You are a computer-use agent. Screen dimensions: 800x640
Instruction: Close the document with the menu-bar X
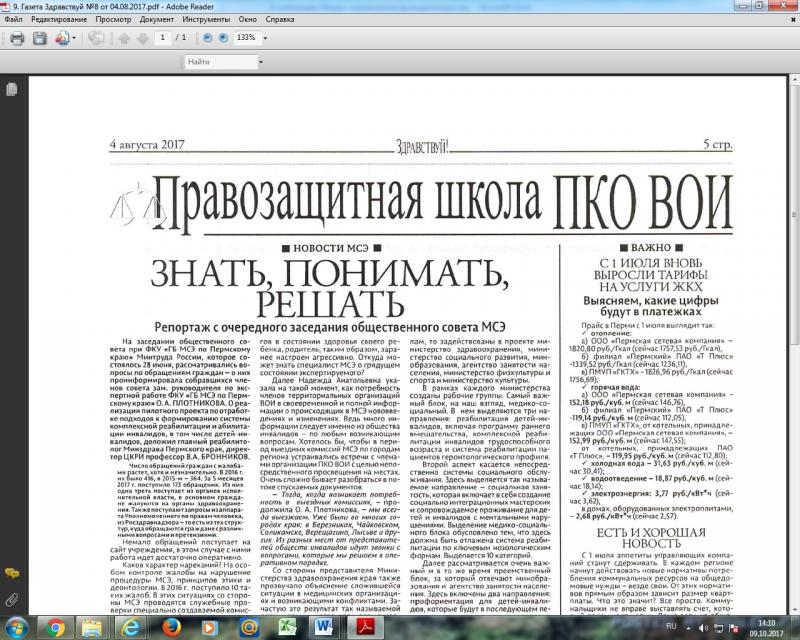pos(793,19)
